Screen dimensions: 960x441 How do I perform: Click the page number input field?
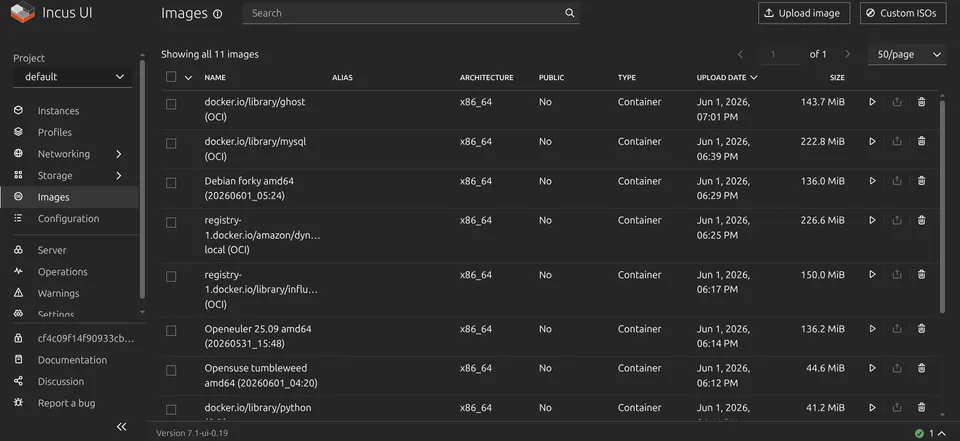[x=779, y=55]
